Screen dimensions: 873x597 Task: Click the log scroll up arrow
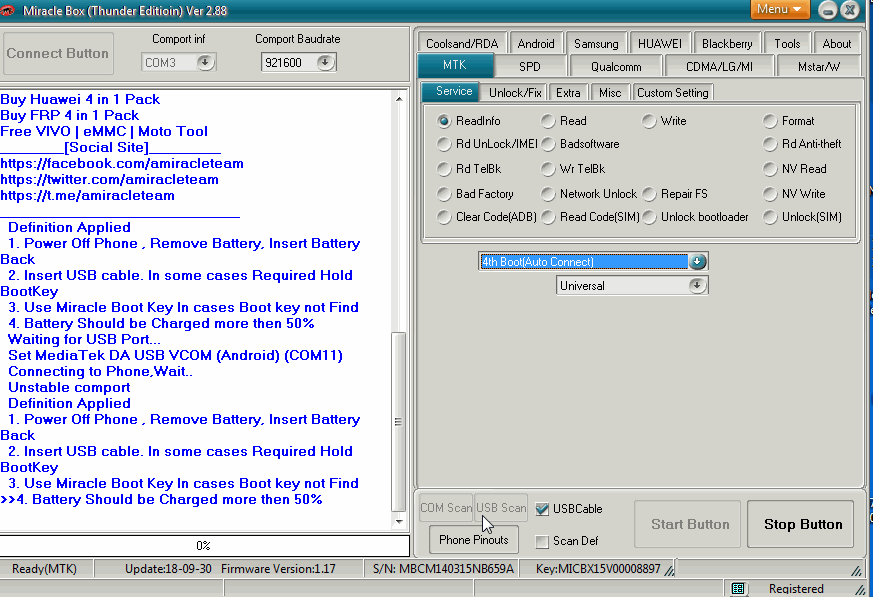pyautogui.click(x=399, y=99)
